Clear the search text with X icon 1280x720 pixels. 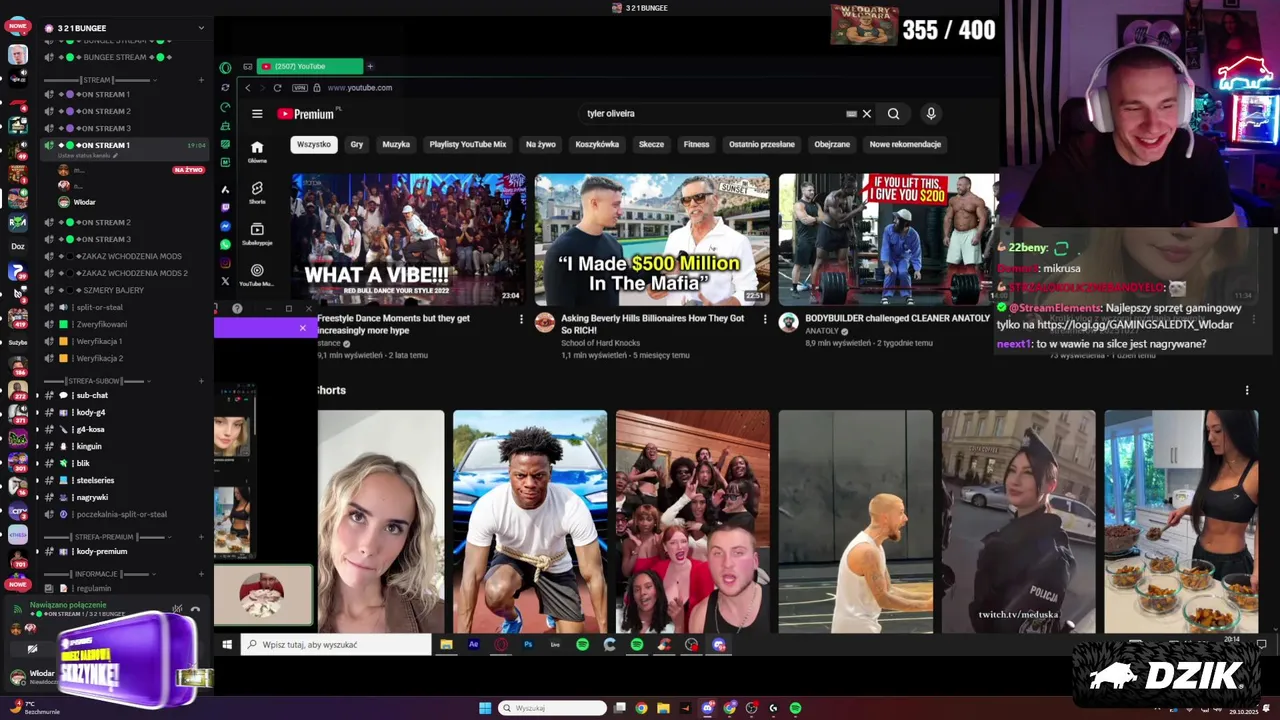pos(867,114)
